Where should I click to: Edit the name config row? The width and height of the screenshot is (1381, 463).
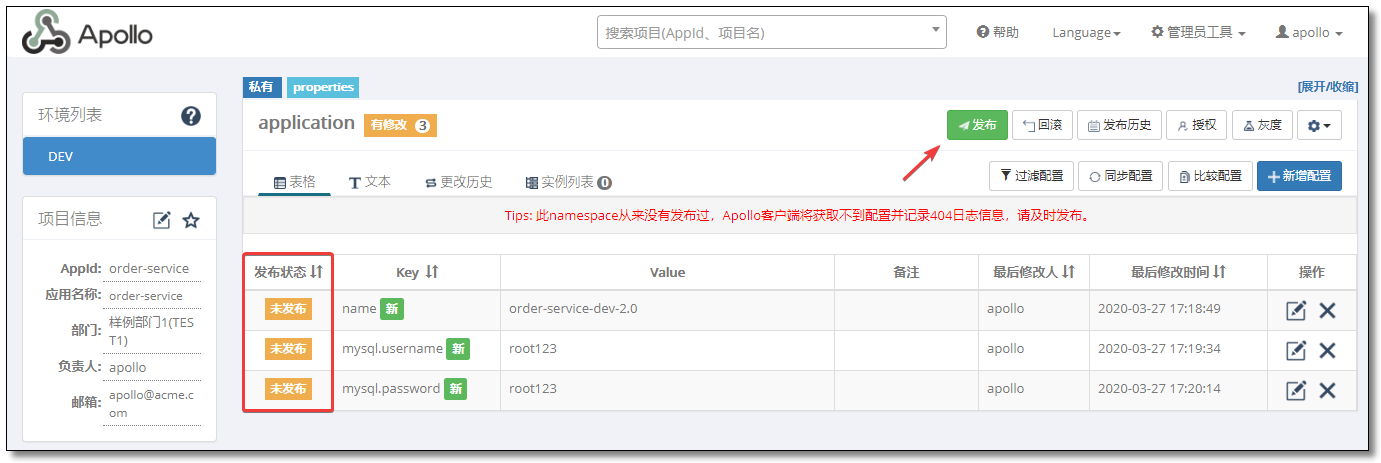coord(1296,311)
